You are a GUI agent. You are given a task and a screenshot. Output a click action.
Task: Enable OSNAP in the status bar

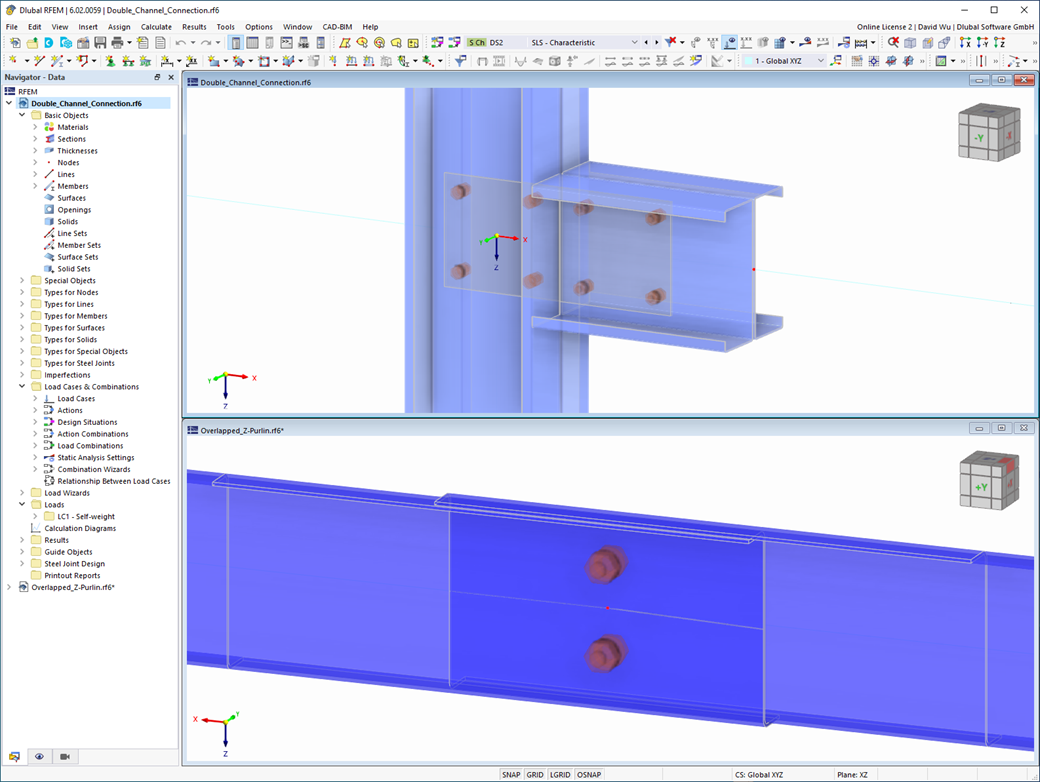click(589, 774)
